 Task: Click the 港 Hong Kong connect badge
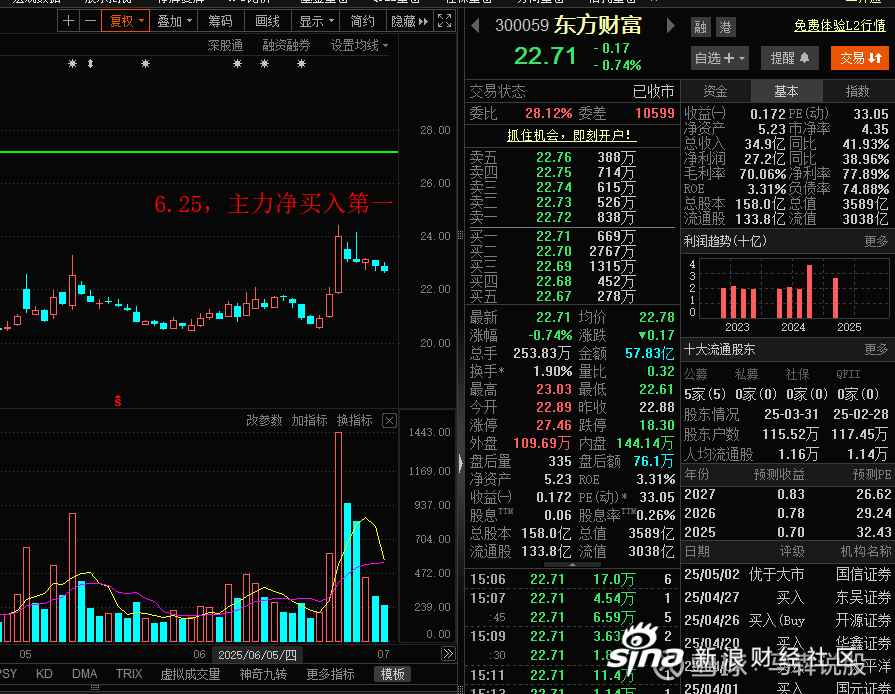pyautogui.click(x=725, y=27)
